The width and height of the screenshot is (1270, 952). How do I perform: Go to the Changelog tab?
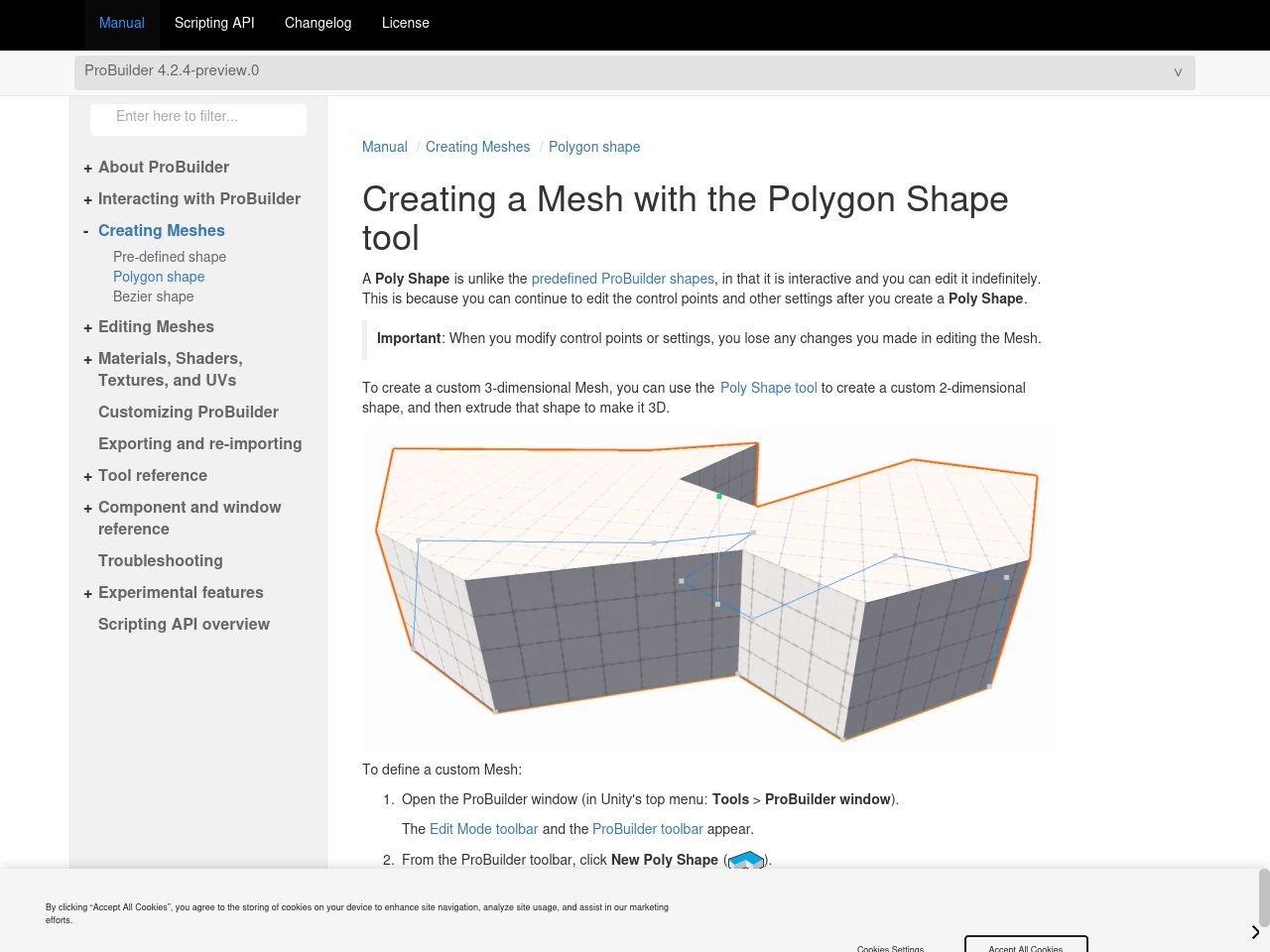coord(317,23)
